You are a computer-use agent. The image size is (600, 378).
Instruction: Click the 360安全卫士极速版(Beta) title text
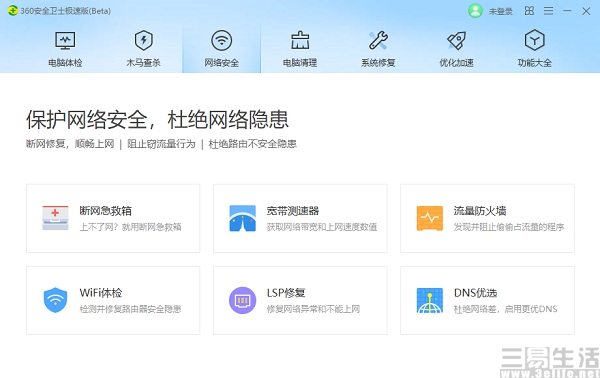pos(65,11)
